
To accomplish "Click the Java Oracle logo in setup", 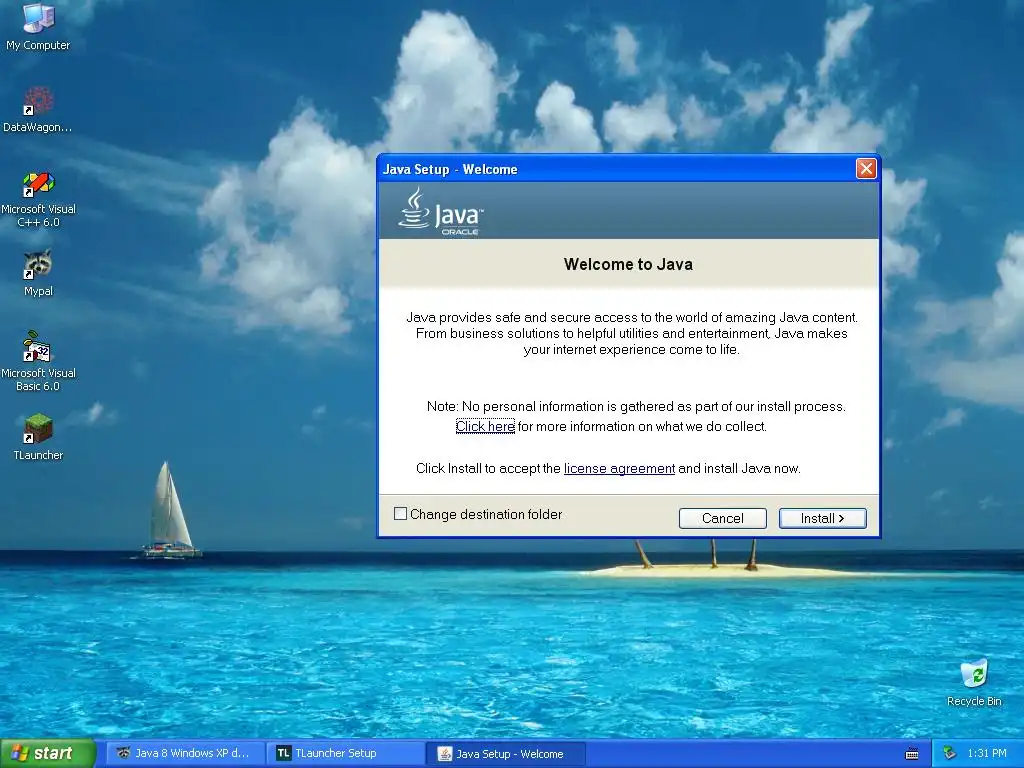I will click(441, 212).
